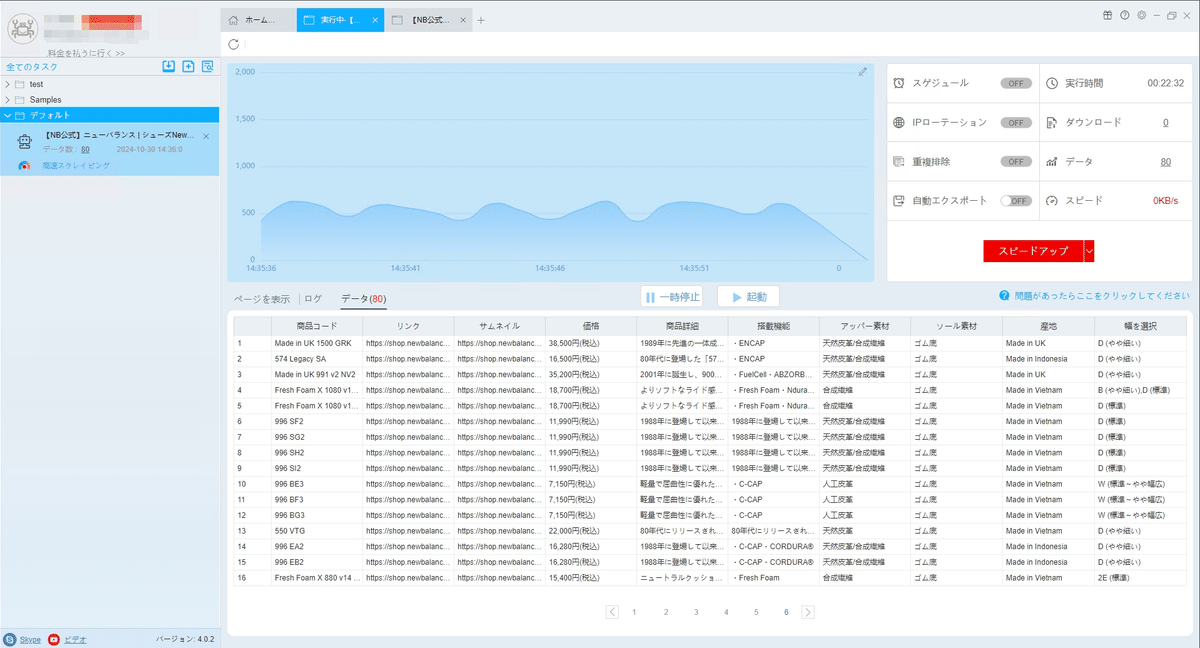Click the Skype icon in footer
The width and height of the screenshot is (1200, 648).
10,639
